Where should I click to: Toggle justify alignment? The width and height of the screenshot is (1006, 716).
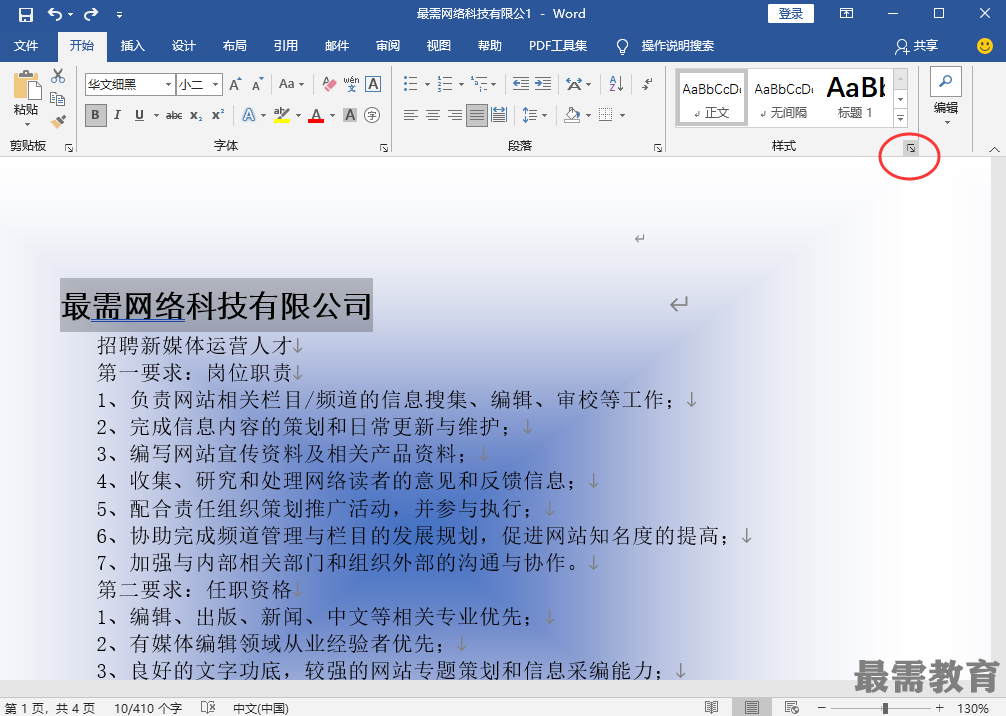point(477,115)
